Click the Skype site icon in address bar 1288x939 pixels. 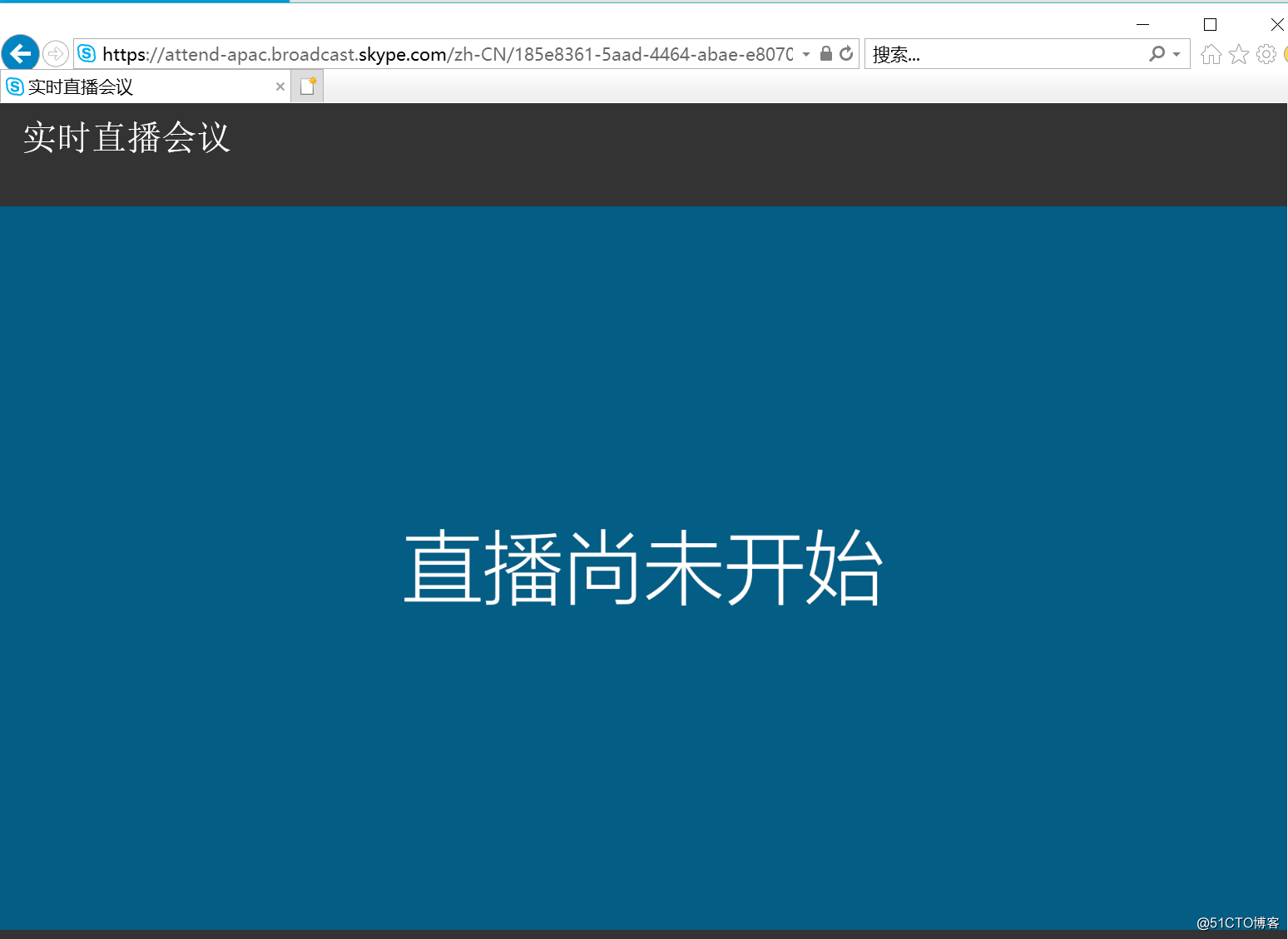(x=87, y=54)
